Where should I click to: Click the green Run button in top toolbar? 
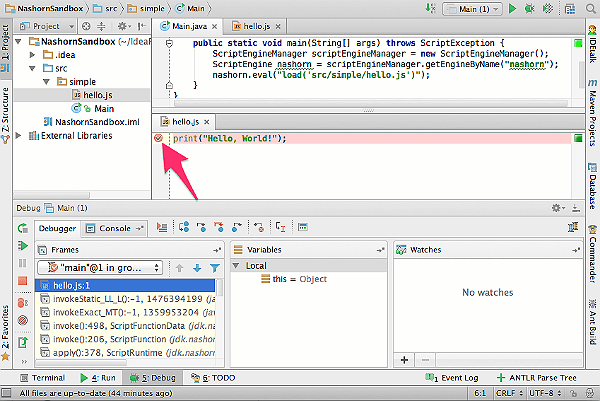(x=512, y=8)
